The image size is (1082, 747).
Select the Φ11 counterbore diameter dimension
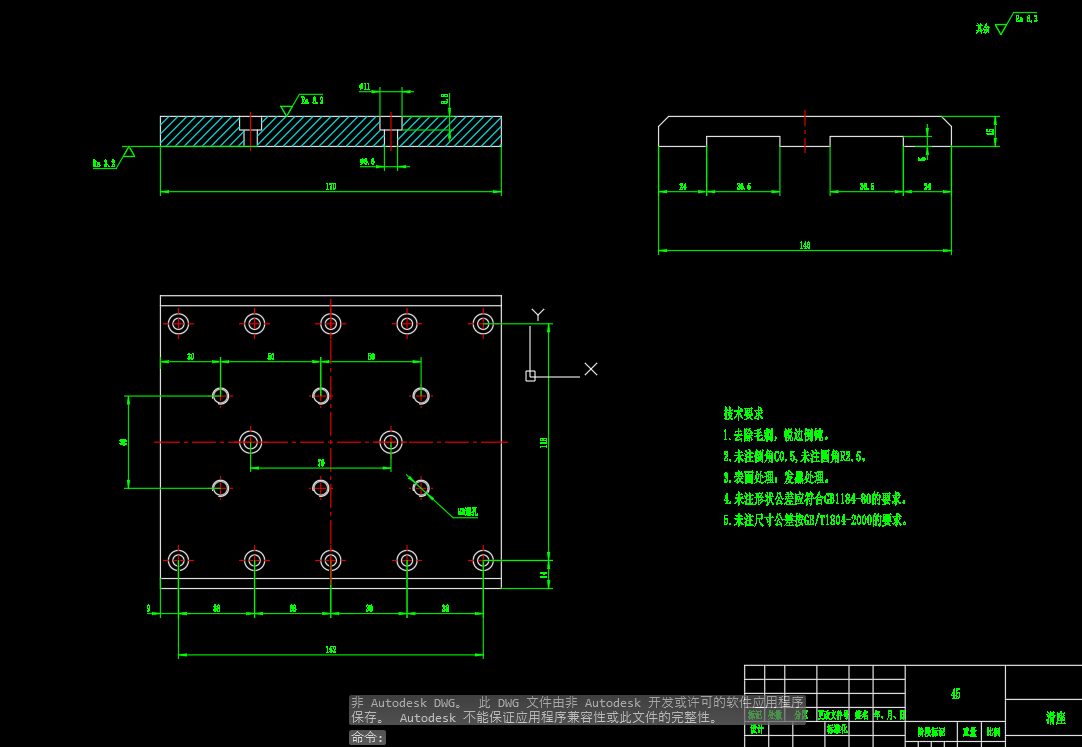365,87
